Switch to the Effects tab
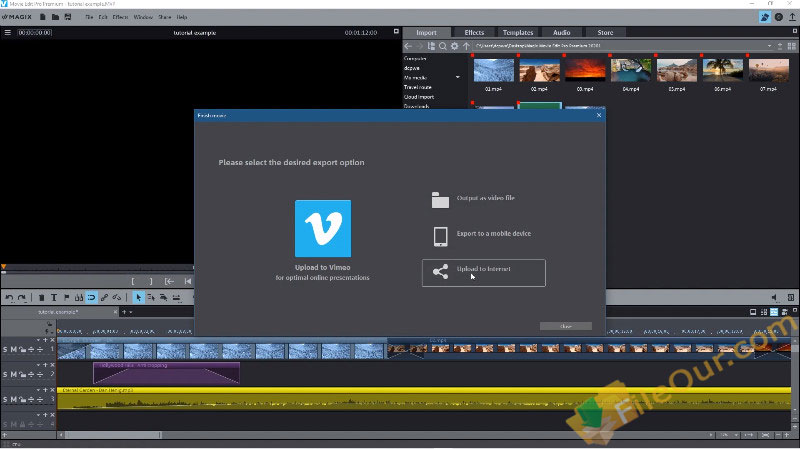This screenshot has width=800, height=449. (474, 33)
